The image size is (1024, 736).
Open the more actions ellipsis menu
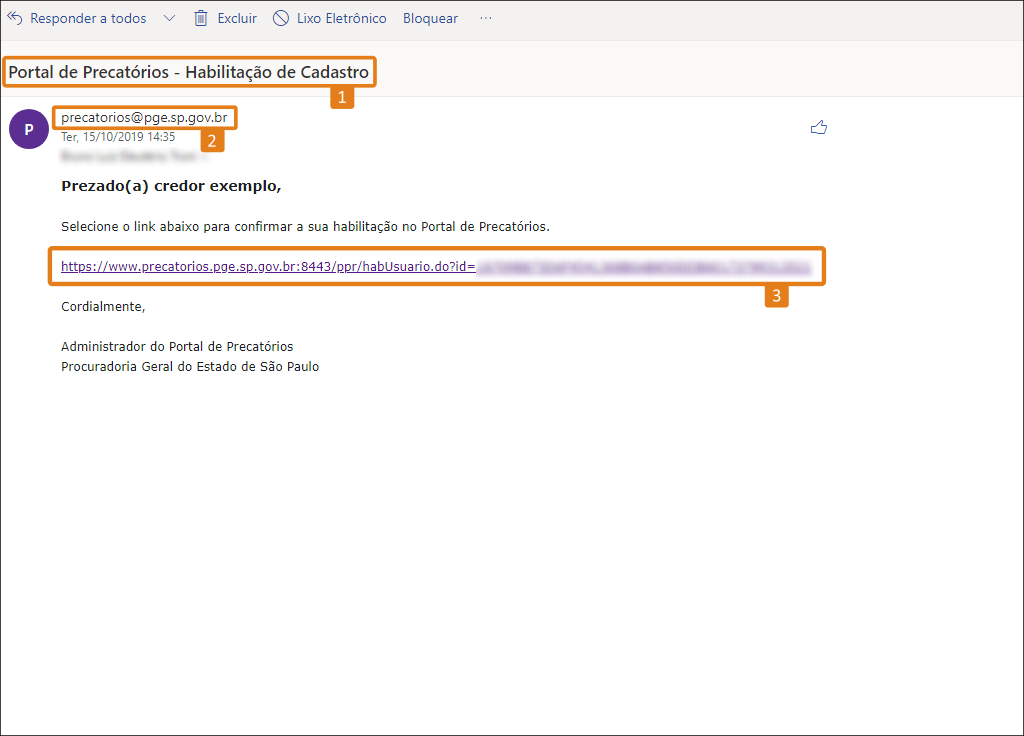tap(486, 18)
